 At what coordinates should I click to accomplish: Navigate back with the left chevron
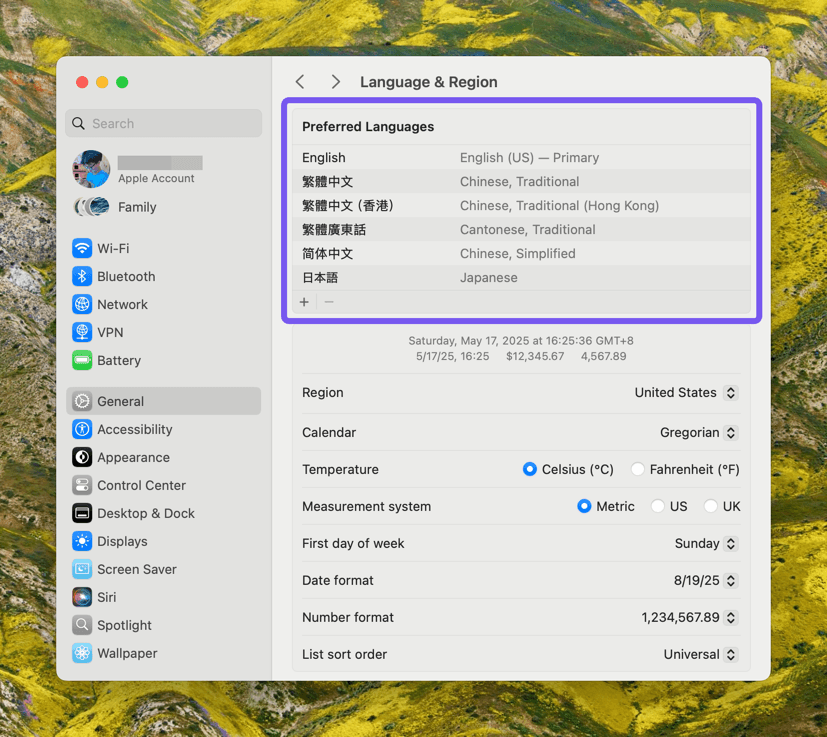tap(300, 82)
